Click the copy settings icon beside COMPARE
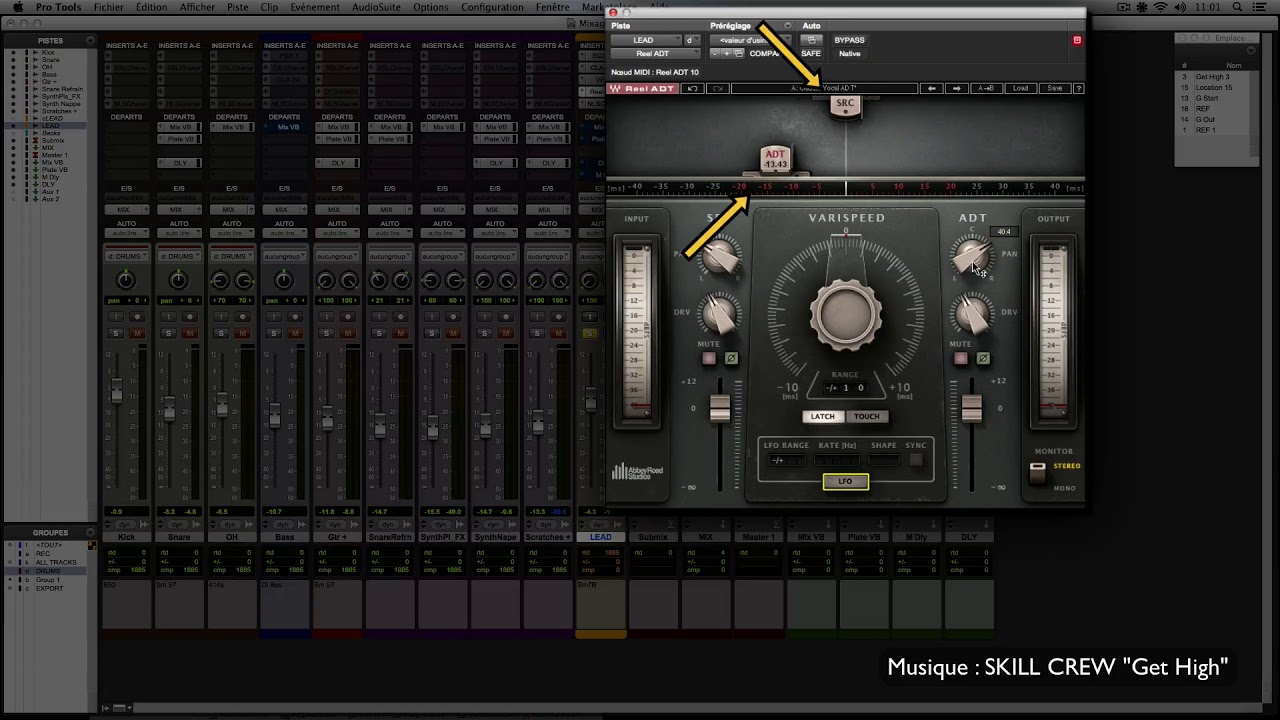 pyautogui.click(x=739, y=54)
